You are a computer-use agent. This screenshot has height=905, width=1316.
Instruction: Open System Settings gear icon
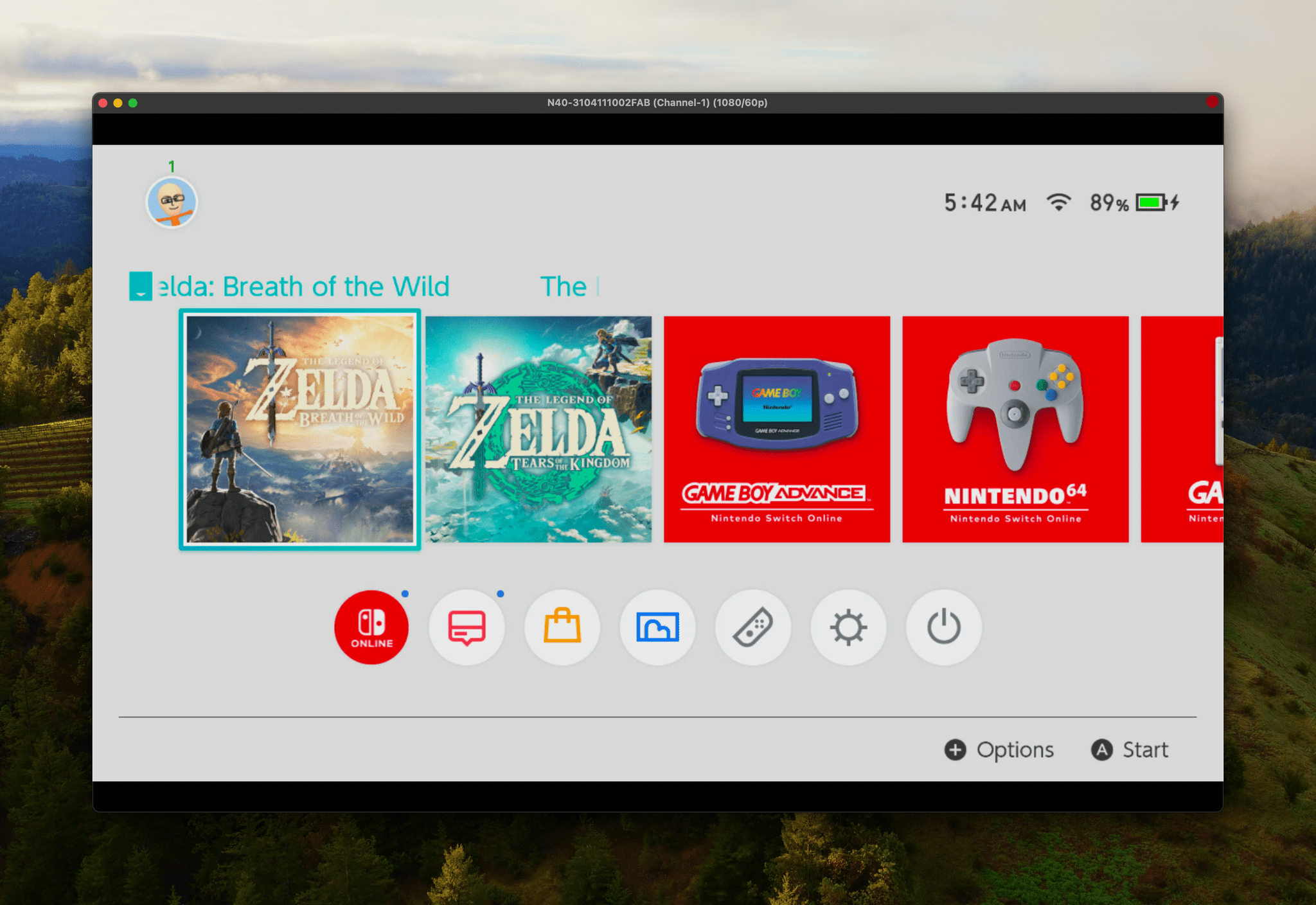848,627
